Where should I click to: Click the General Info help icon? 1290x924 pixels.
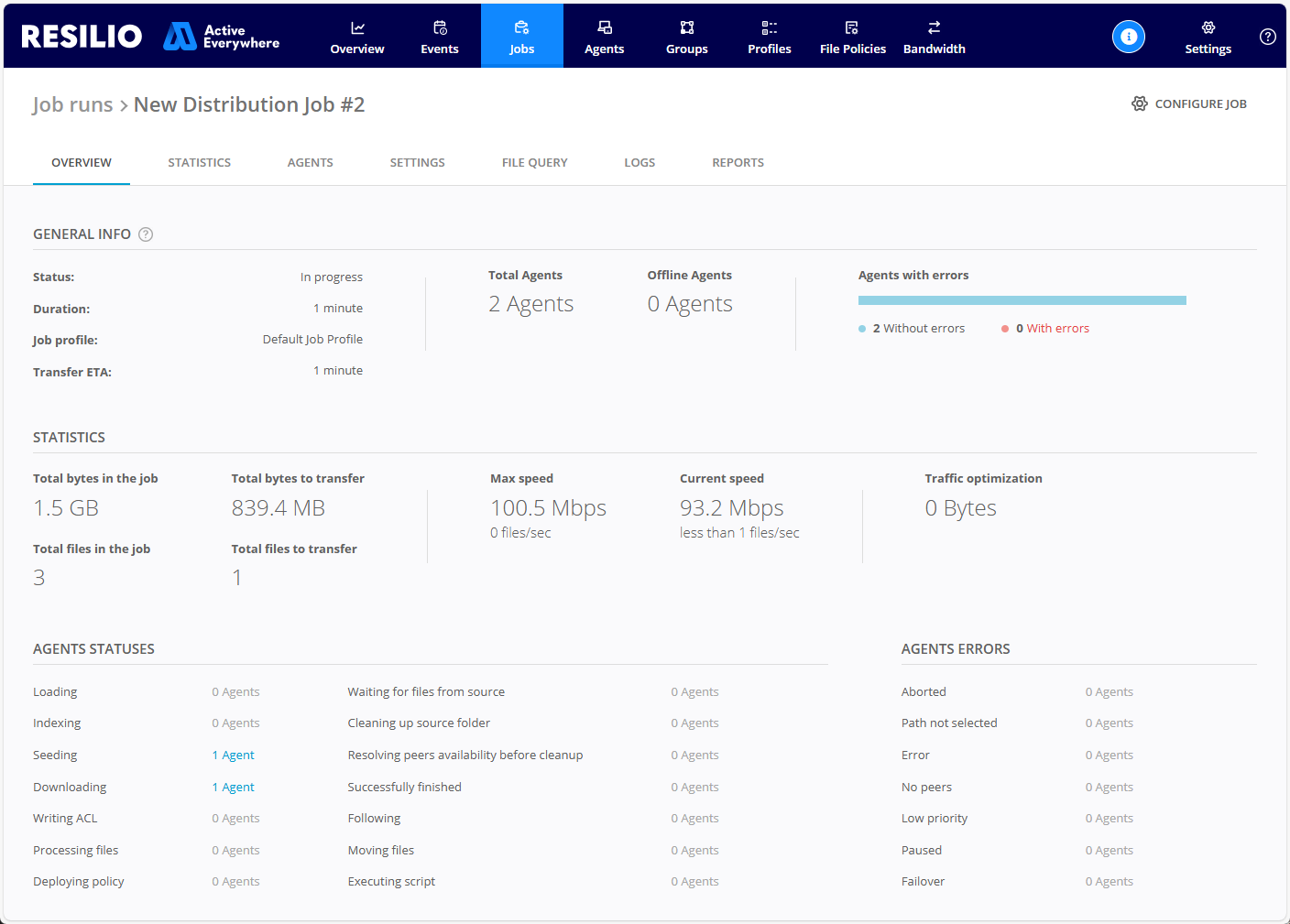146,234
